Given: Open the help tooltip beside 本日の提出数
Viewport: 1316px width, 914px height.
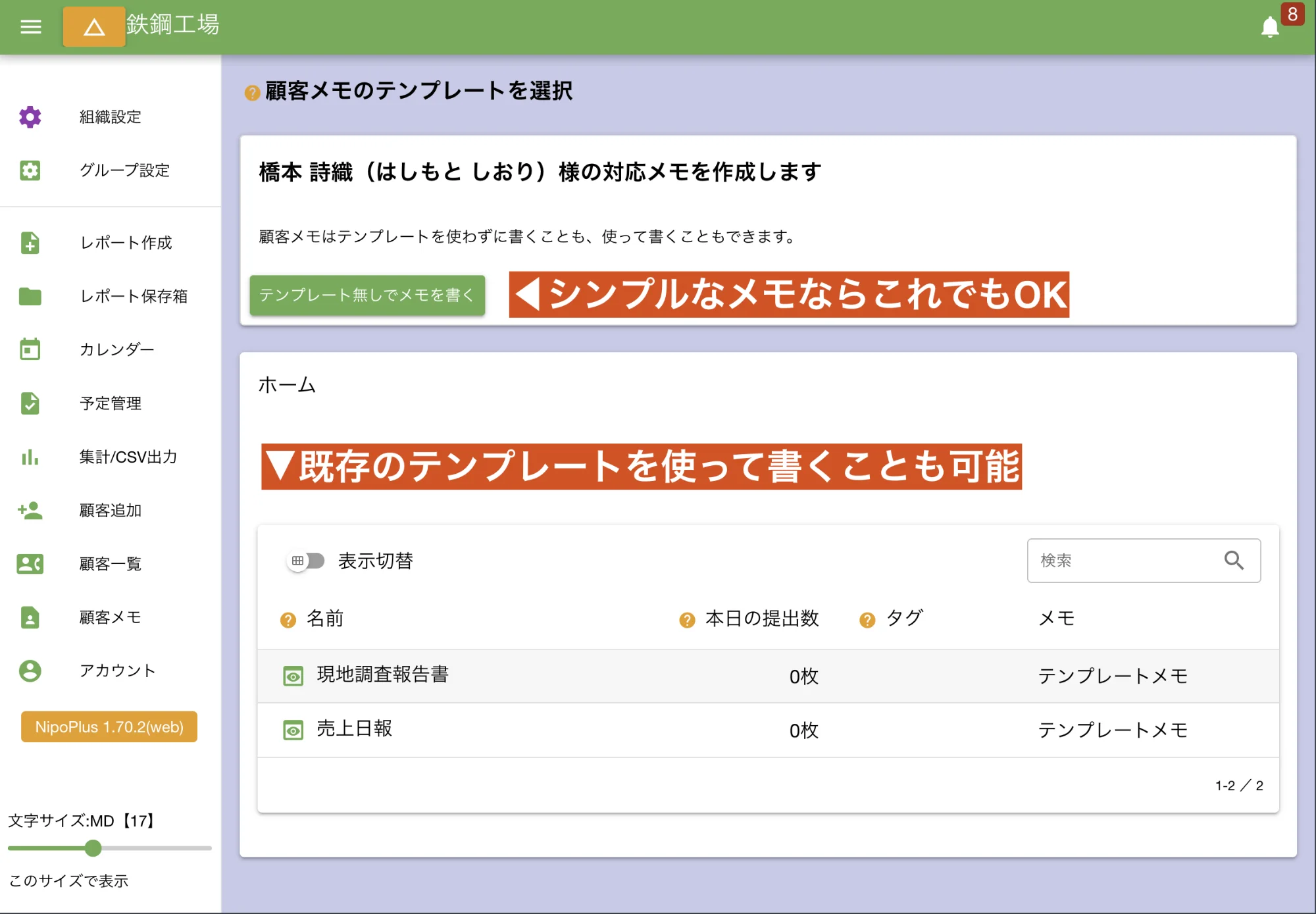Looking at the screenshot, I should [x=686, y=619].
